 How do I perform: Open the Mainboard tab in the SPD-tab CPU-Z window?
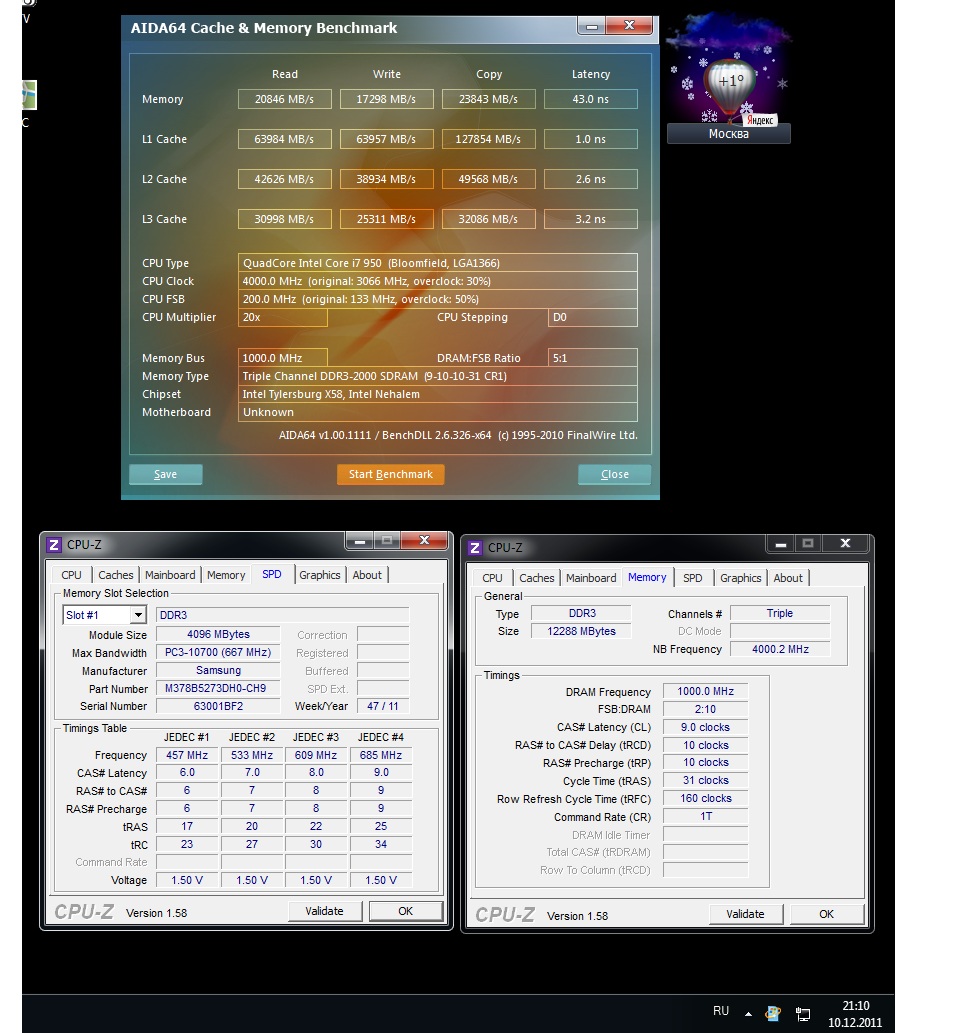tap(170, 575)
